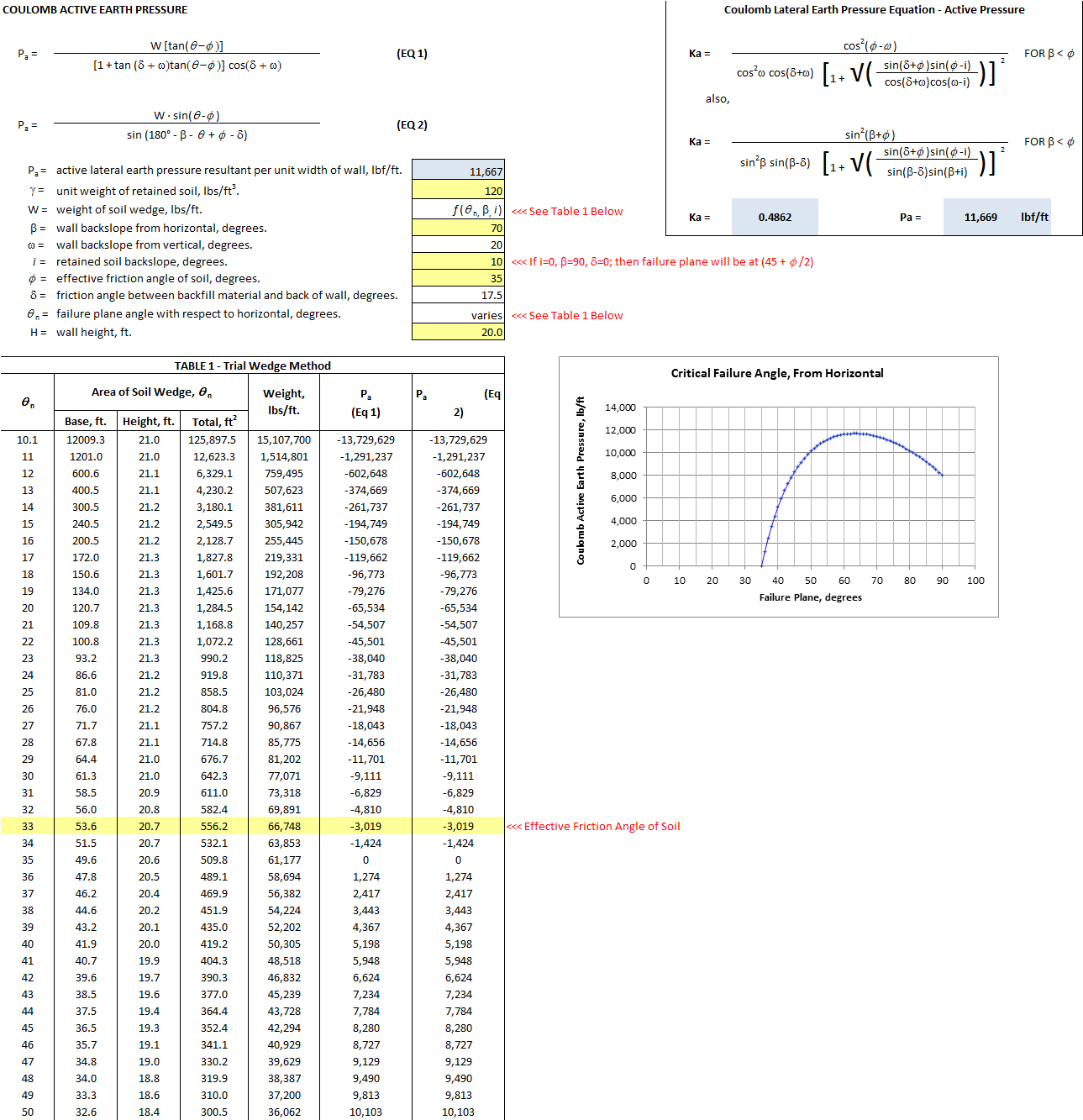The image size is (1083, 1120).
Task: Select the Weight lbs/ft column header
Action: (285, 402)
